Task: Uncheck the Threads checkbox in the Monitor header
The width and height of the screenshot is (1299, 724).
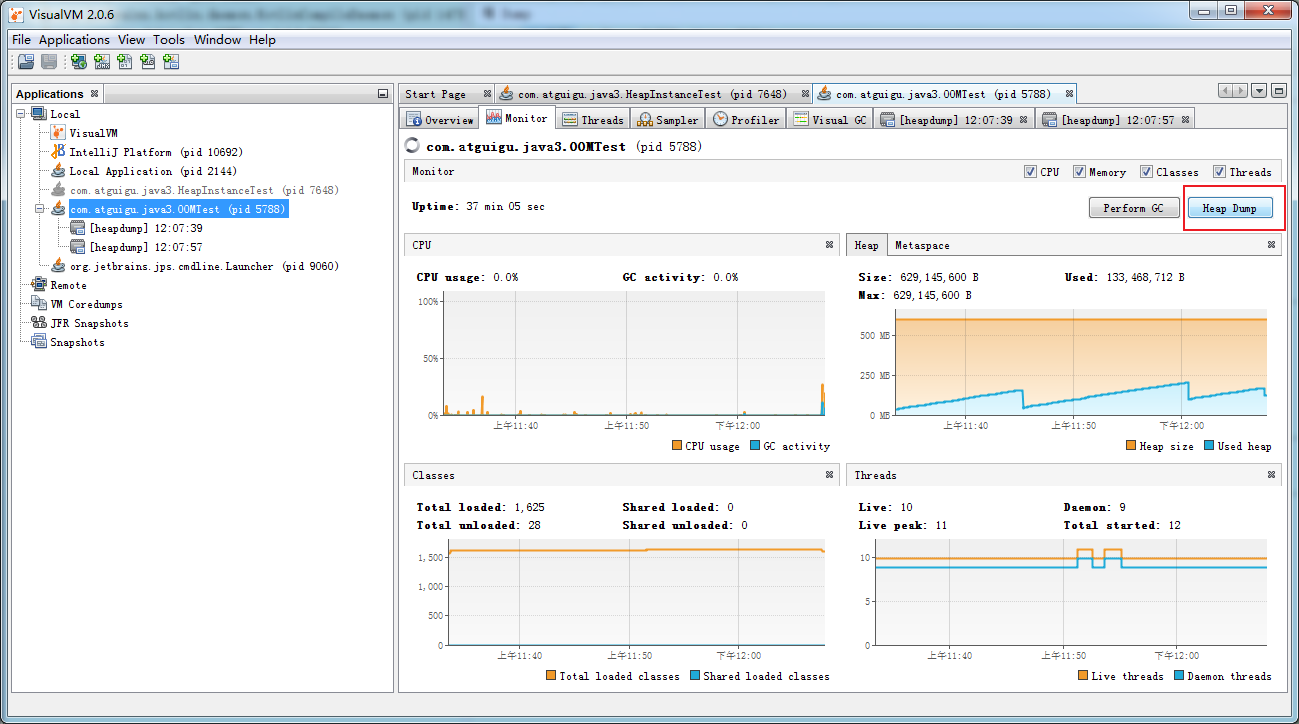Action: (x=1219, y=172)
